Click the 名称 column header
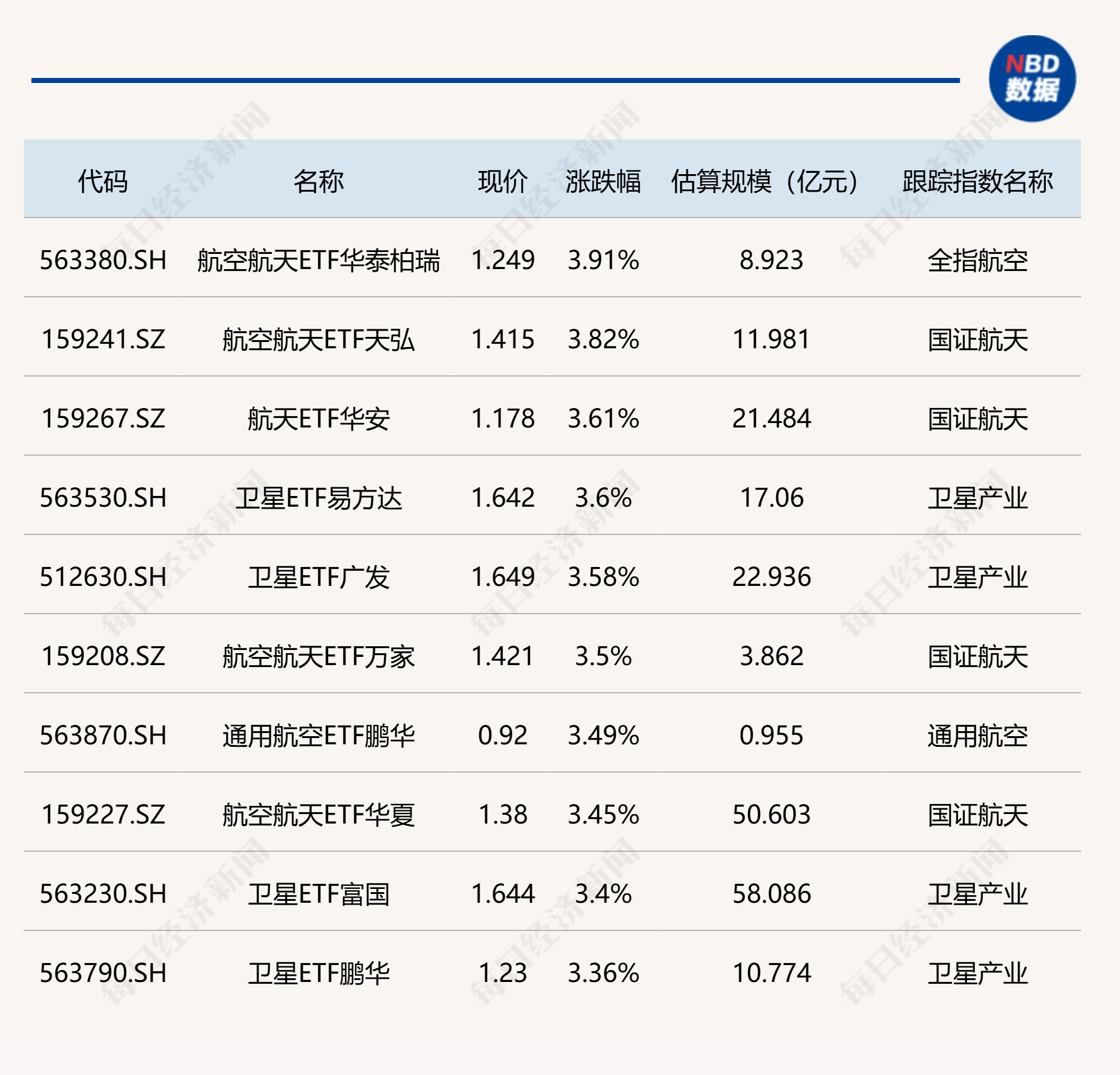 319,182
